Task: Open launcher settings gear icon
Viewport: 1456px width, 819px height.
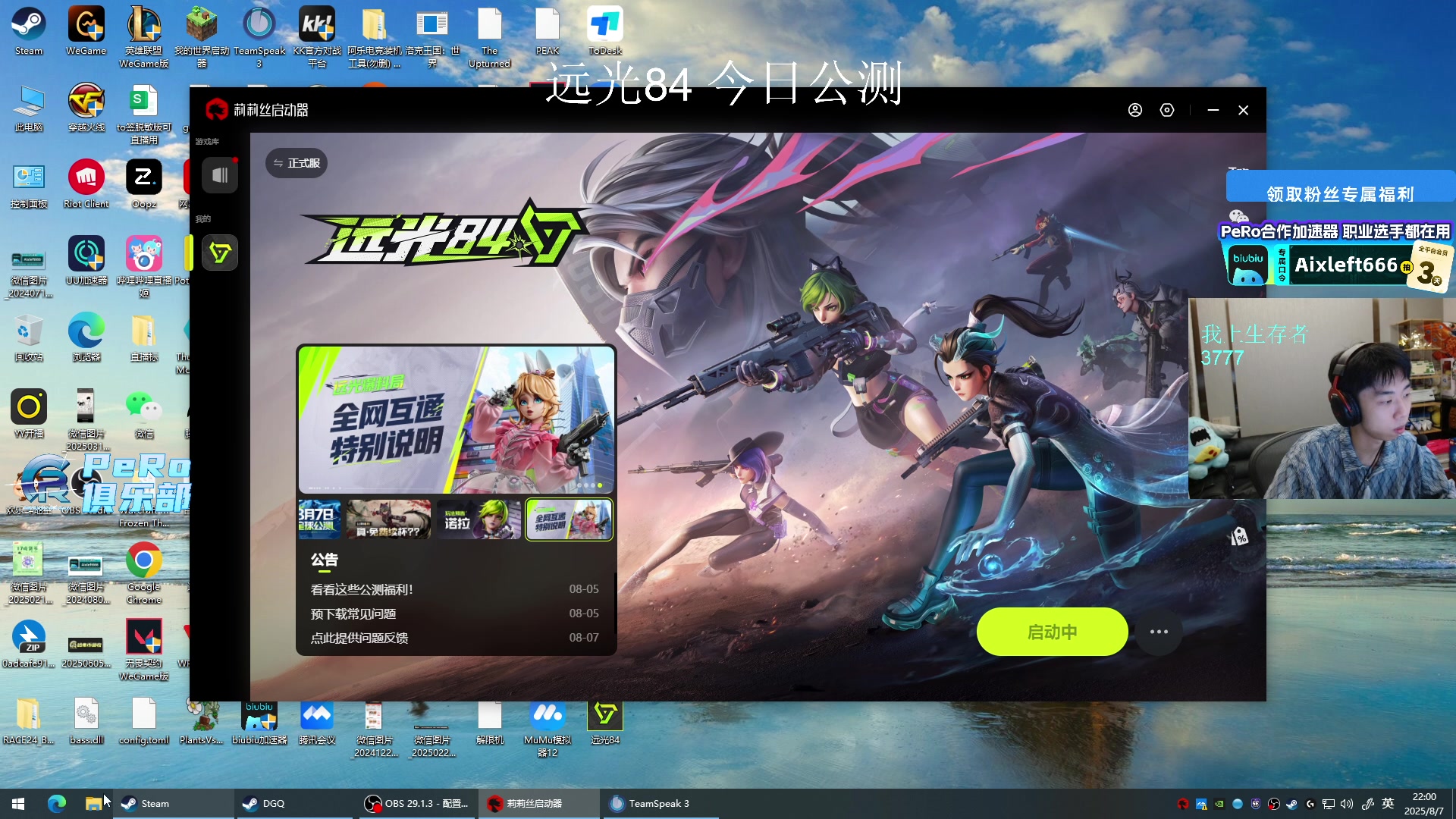Action: (x=1167, y=110)
